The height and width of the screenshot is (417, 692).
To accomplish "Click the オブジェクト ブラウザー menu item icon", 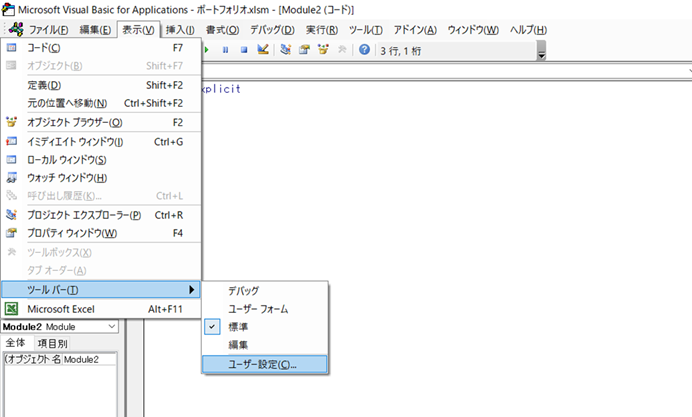I will [x=11, y=122].
